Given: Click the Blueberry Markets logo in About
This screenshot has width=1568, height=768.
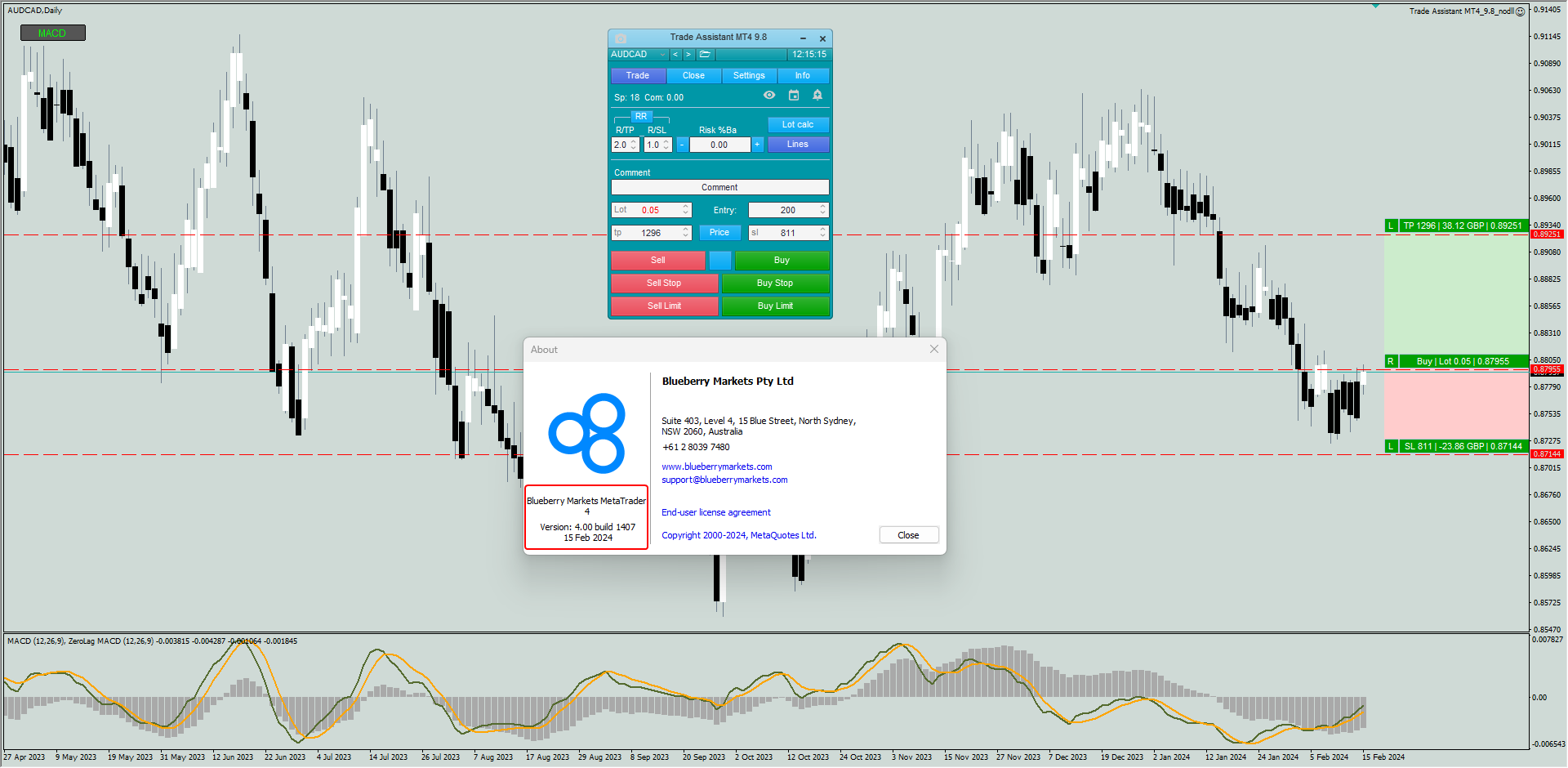Looking at the screenshot, I should click(587, 433).
